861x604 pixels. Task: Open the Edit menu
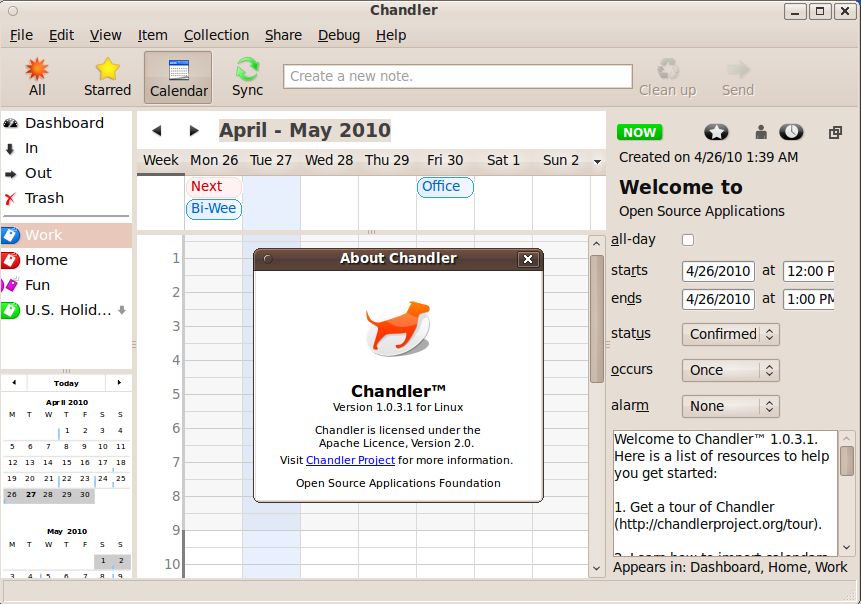[x=61, y=35]
